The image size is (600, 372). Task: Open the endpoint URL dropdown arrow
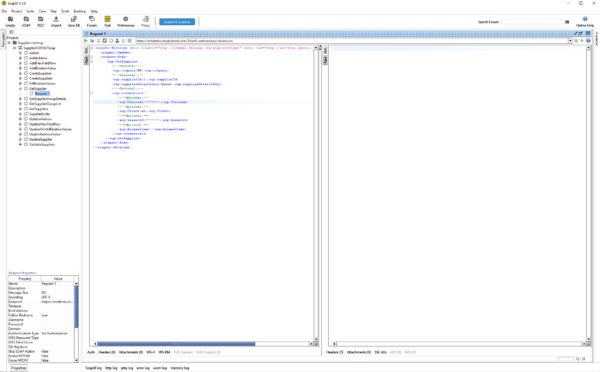[x=570, y=41]
